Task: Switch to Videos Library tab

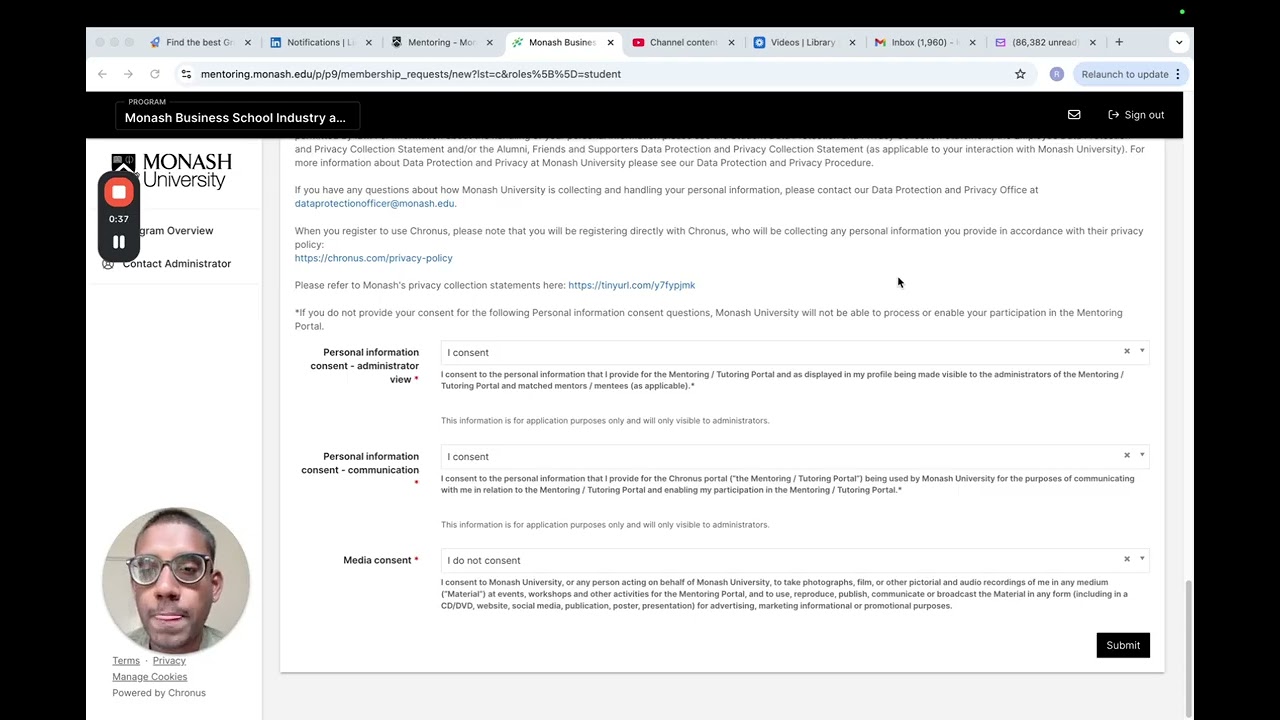Action: (x=802, y=42)
